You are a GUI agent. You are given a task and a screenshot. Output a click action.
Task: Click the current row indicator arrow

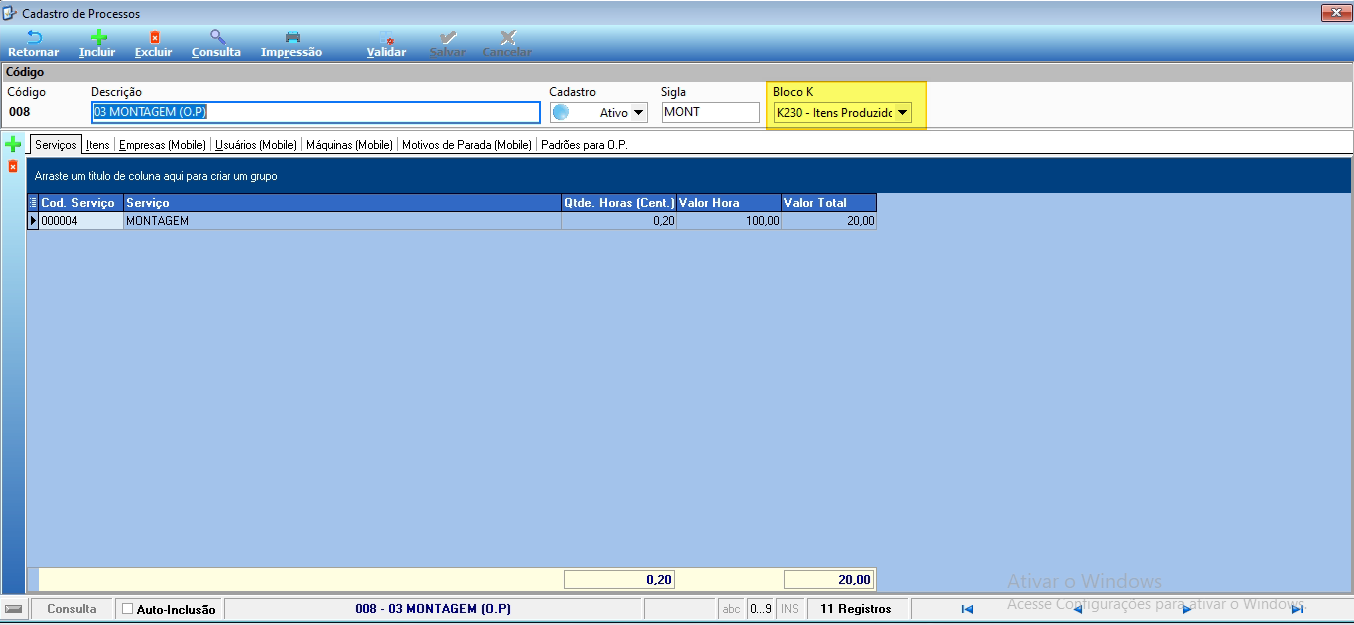33,221
